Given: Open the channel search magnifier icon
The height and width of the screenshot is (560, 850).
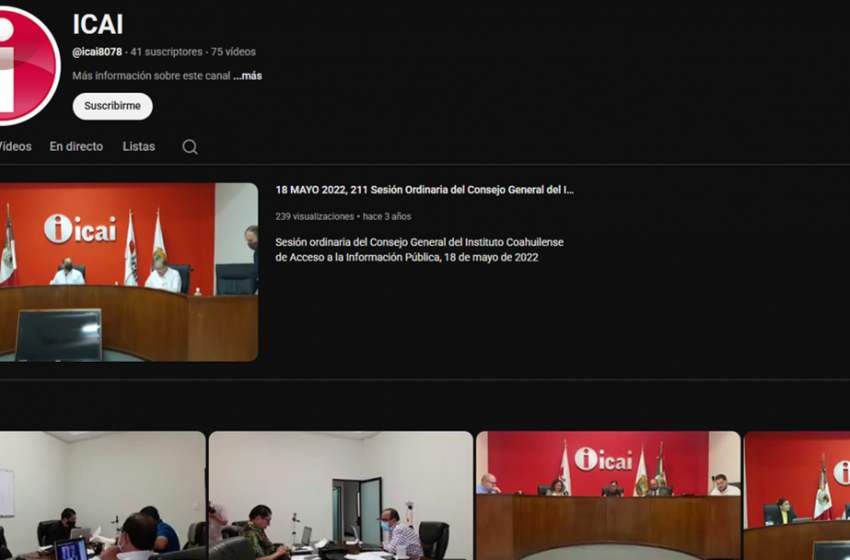Looking at the screenshot, I should coord(190,147).
